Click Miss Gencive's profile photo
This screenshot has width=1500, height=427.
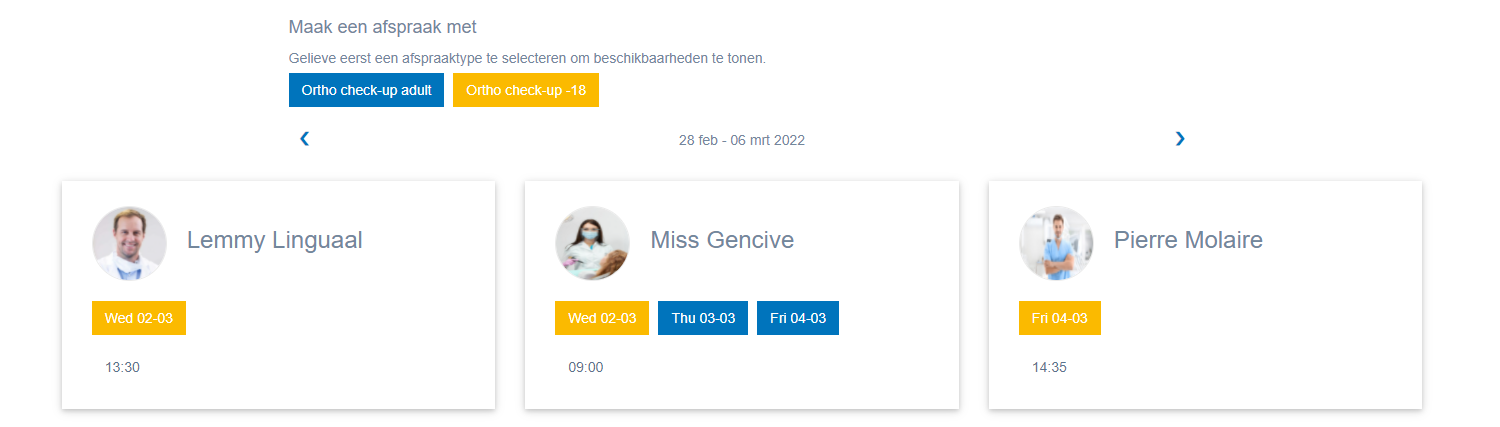(592, 243)
